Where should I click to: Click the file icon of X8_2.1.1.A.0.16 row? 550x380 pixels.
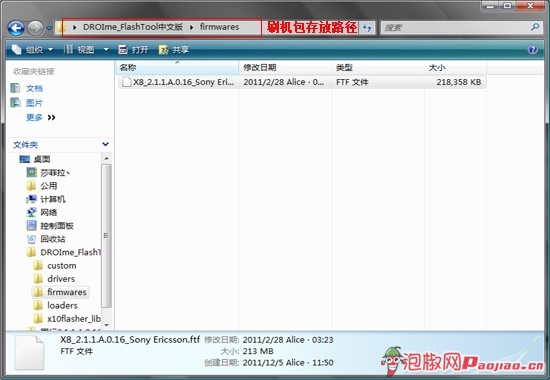coord(126,82)
